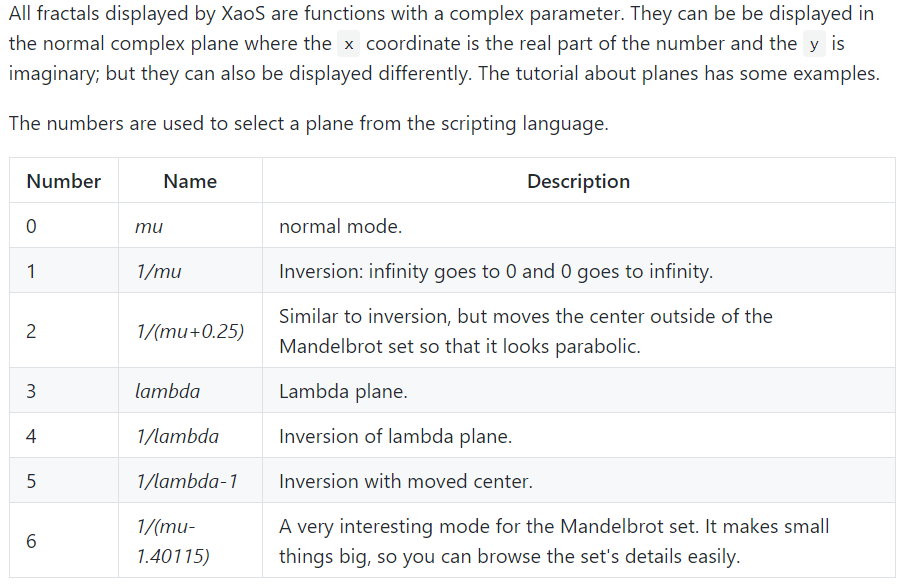Image resolution: width=907 pixels, height=587 pixels.
Task: Click the '1/lambda' name cell
Action: 190,436
